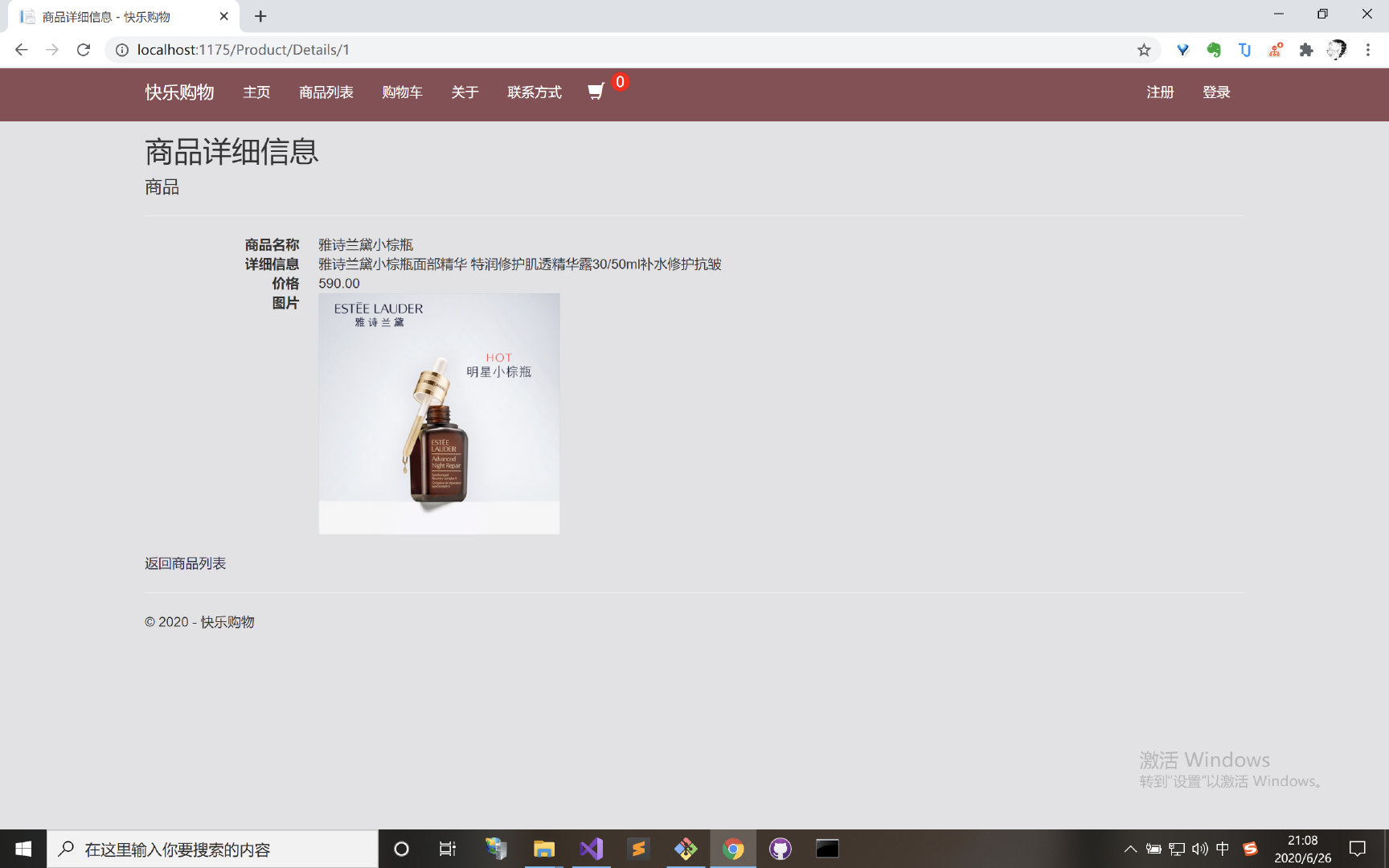This screenshot has width=1389, height=868.
Task: Open the Extensions puzzle piece menu
Action: click(1306, 50)
